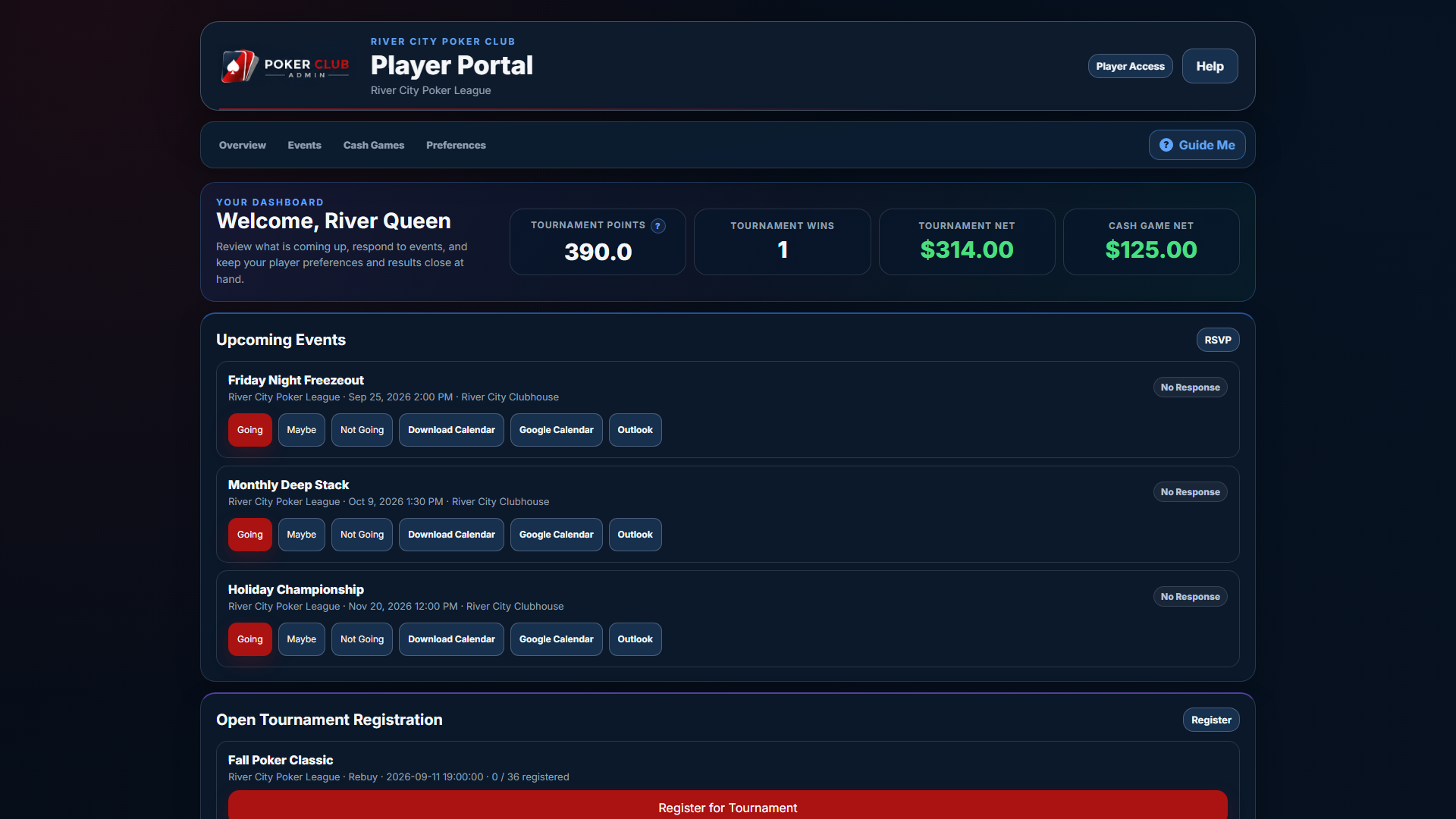The width and height of the screenshot is (1456, 819).
Task: Click the Tournament Points 390.0 value
Action: click(x=598, y=252)
